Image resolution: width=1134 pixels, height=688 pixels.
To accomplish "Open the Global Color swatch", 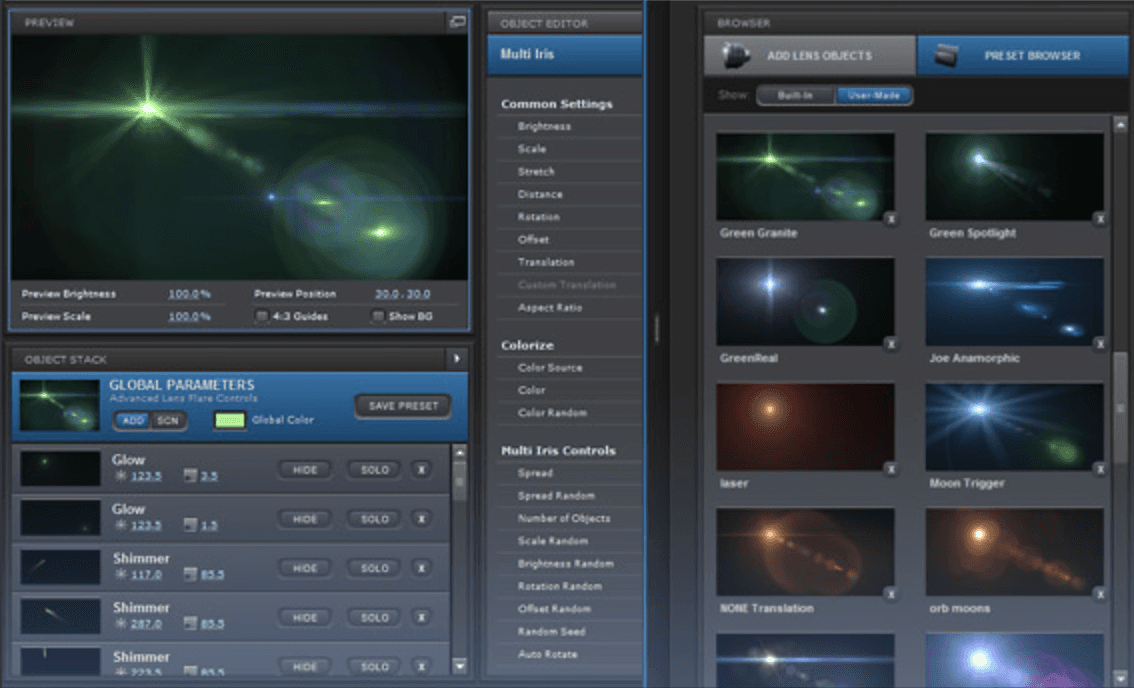I will 229,420.
